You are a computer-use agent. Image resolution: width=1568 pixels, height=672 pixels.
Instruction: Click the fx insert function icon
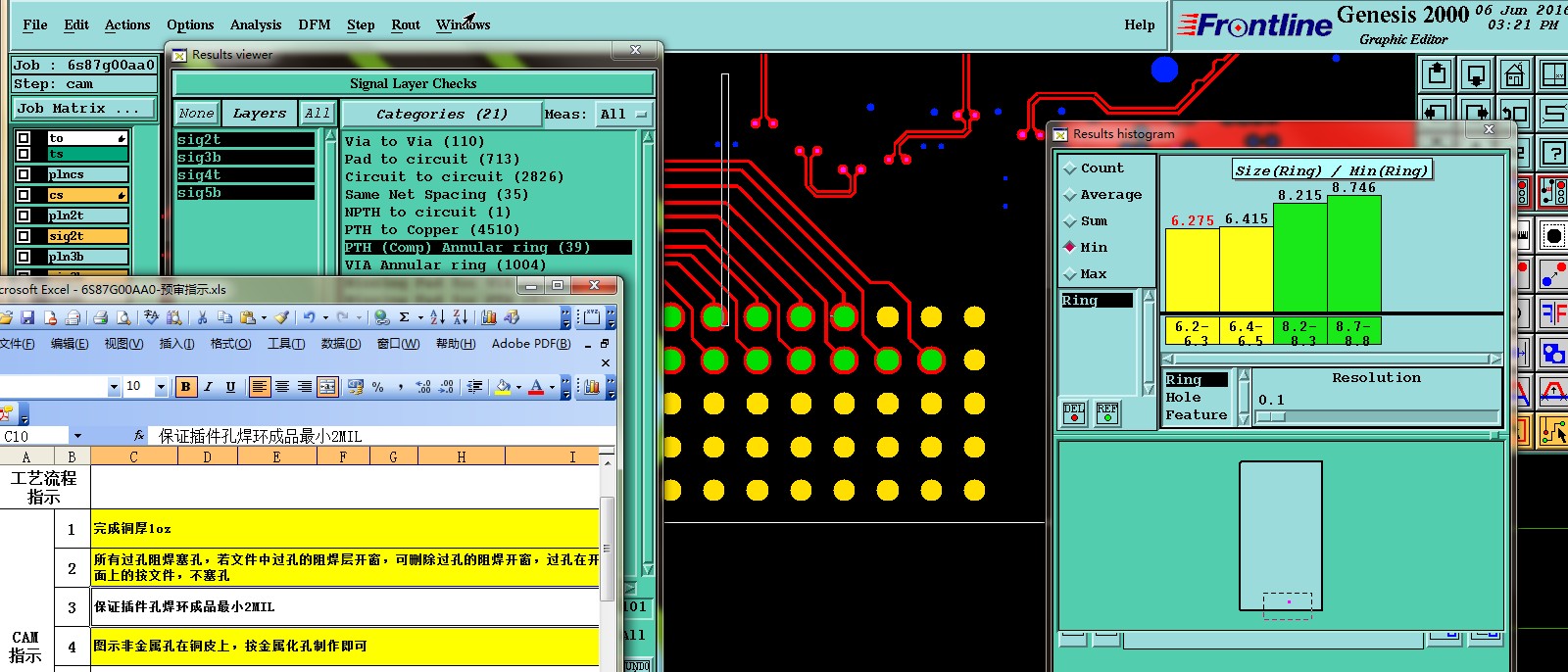(138, 436)
